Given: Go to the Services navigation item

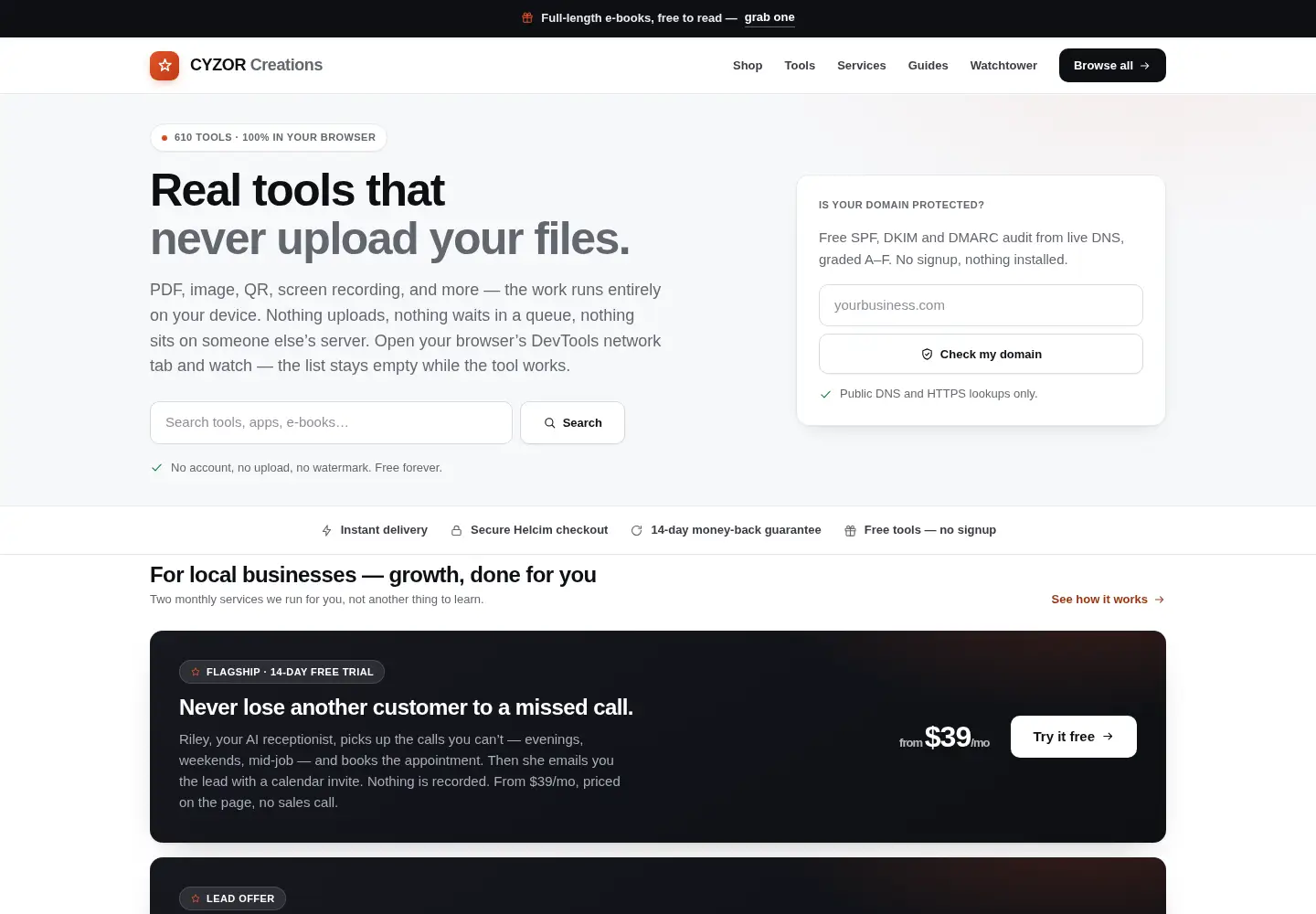Looking at the screenshot, I should coord(862,66).
